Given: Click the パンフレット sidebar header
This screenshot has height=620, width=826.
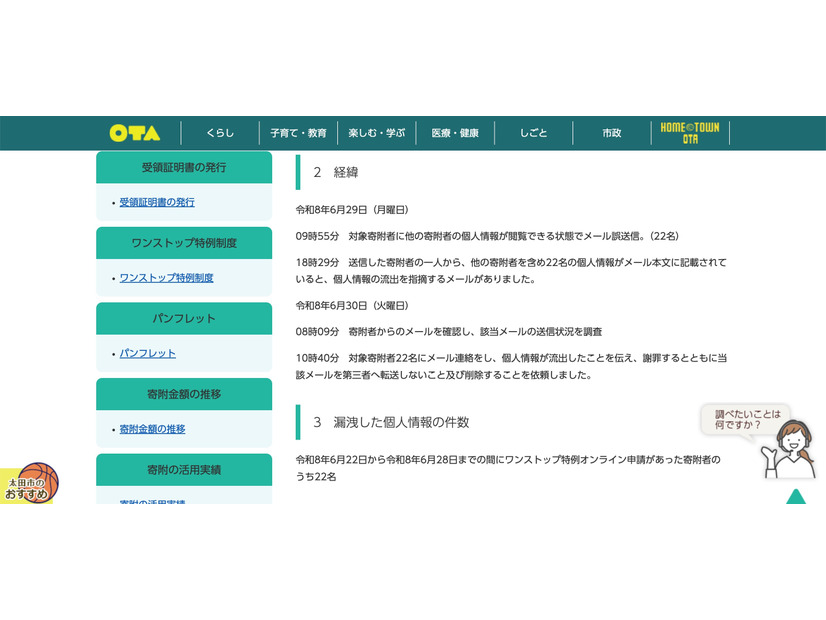Looking at the screenshot, I should click(184, 318).
